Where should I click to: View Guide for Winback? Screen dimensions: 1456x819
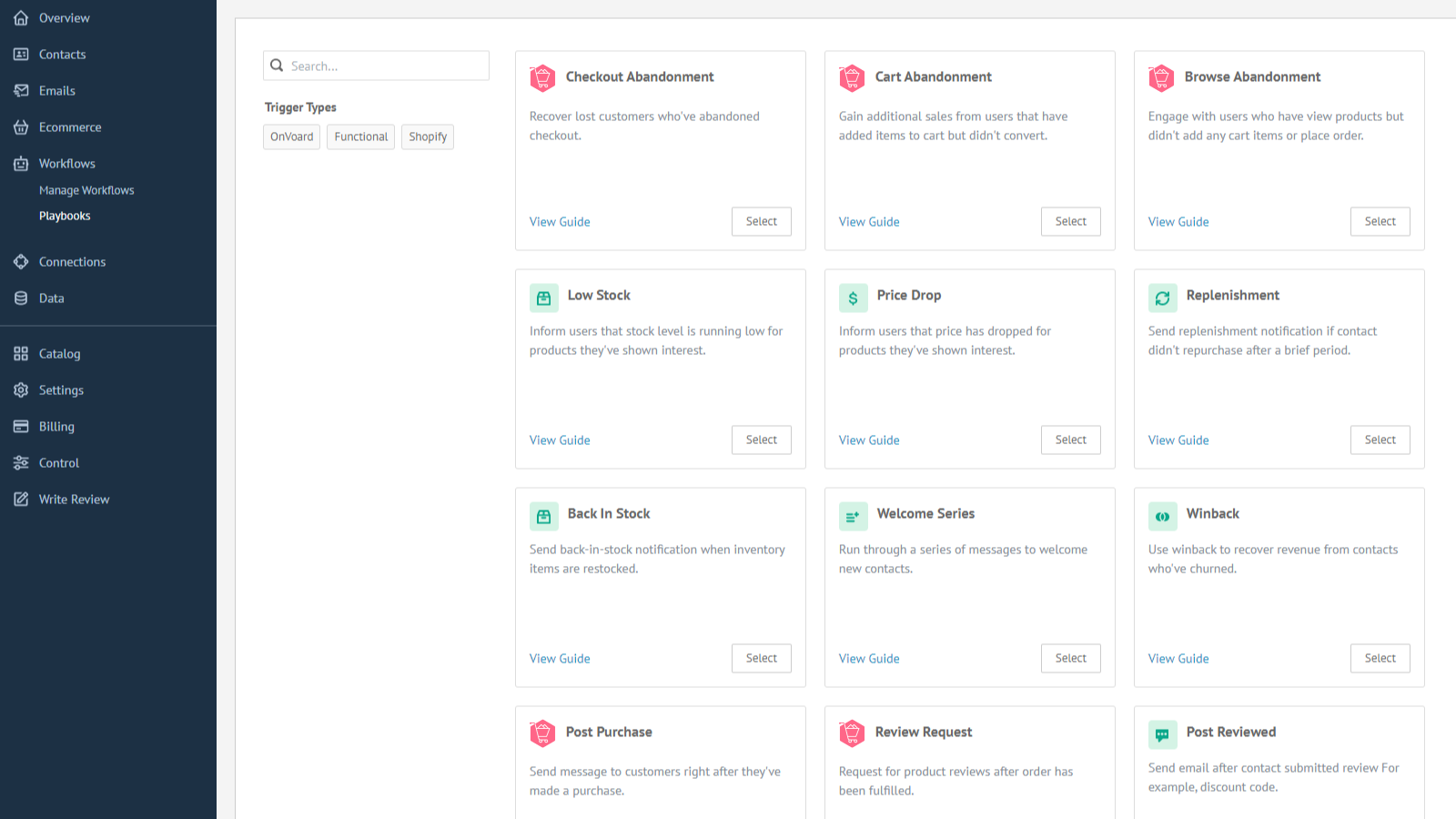1178,659
